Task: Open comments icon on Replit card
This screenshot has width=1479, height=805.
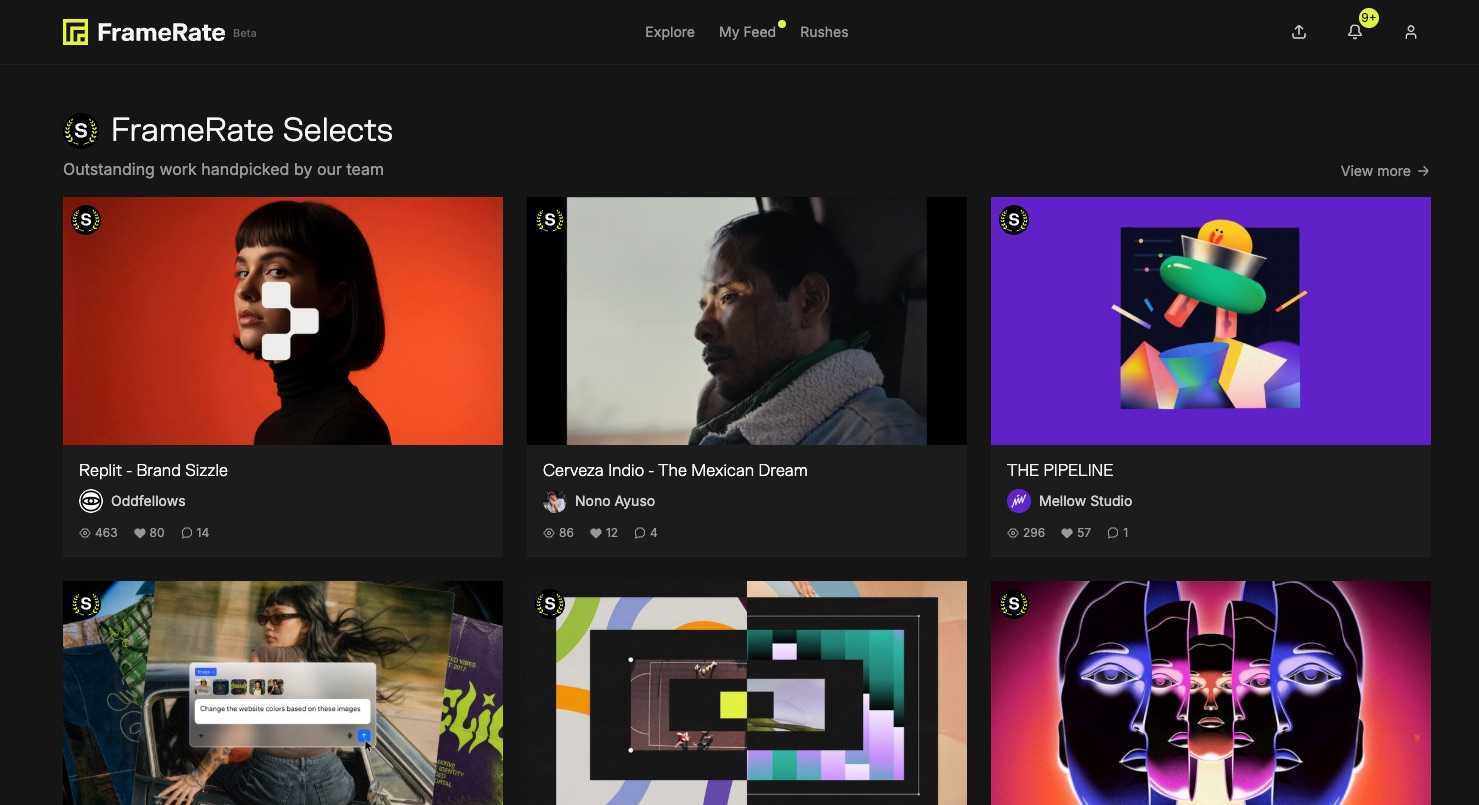Action: (186, 533)
